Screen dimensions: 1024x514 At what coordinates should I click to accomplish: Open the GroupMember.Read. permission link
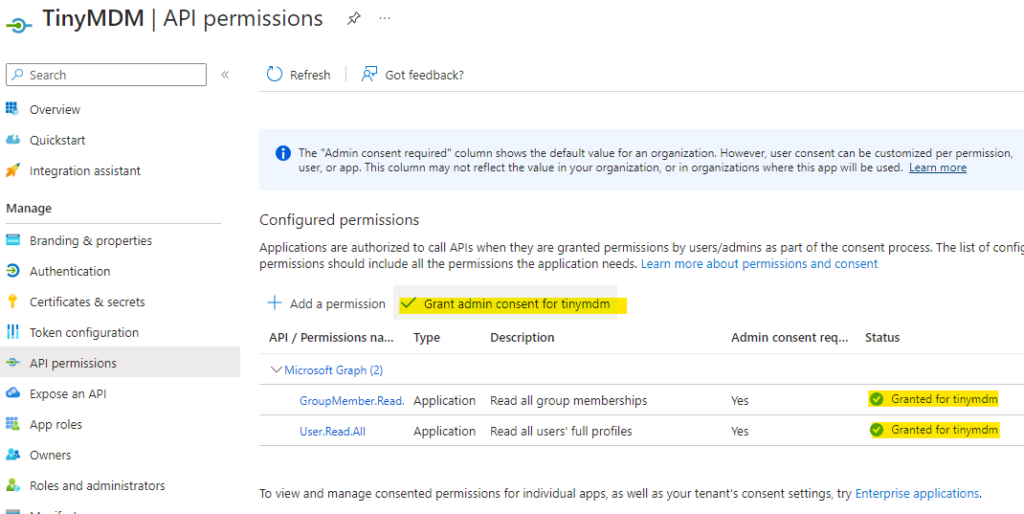tap(352, 400)
